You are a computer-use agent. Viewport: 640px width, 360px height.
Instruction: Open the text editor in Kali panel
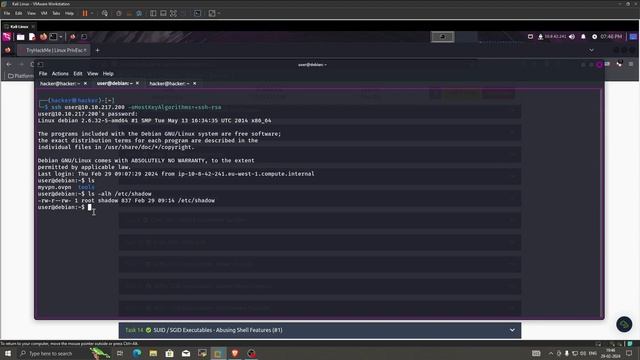pyautogui.click(x=32, y=37)
